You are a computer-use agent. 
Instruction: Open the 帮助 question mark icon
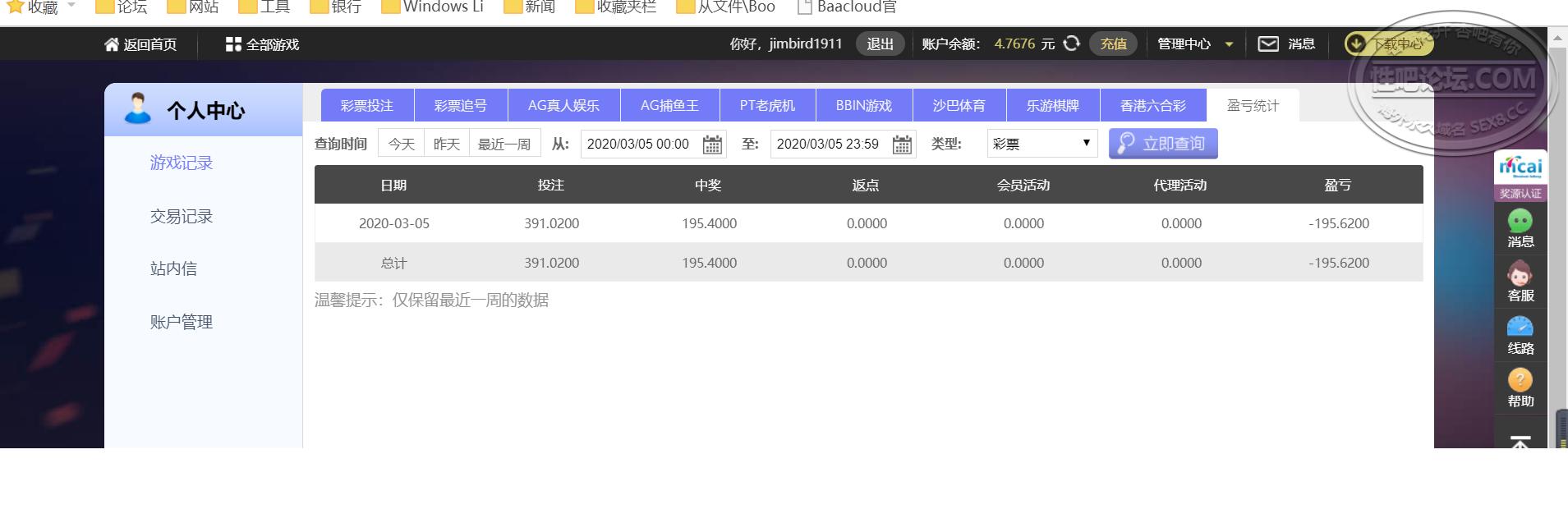coord(1520,379)
